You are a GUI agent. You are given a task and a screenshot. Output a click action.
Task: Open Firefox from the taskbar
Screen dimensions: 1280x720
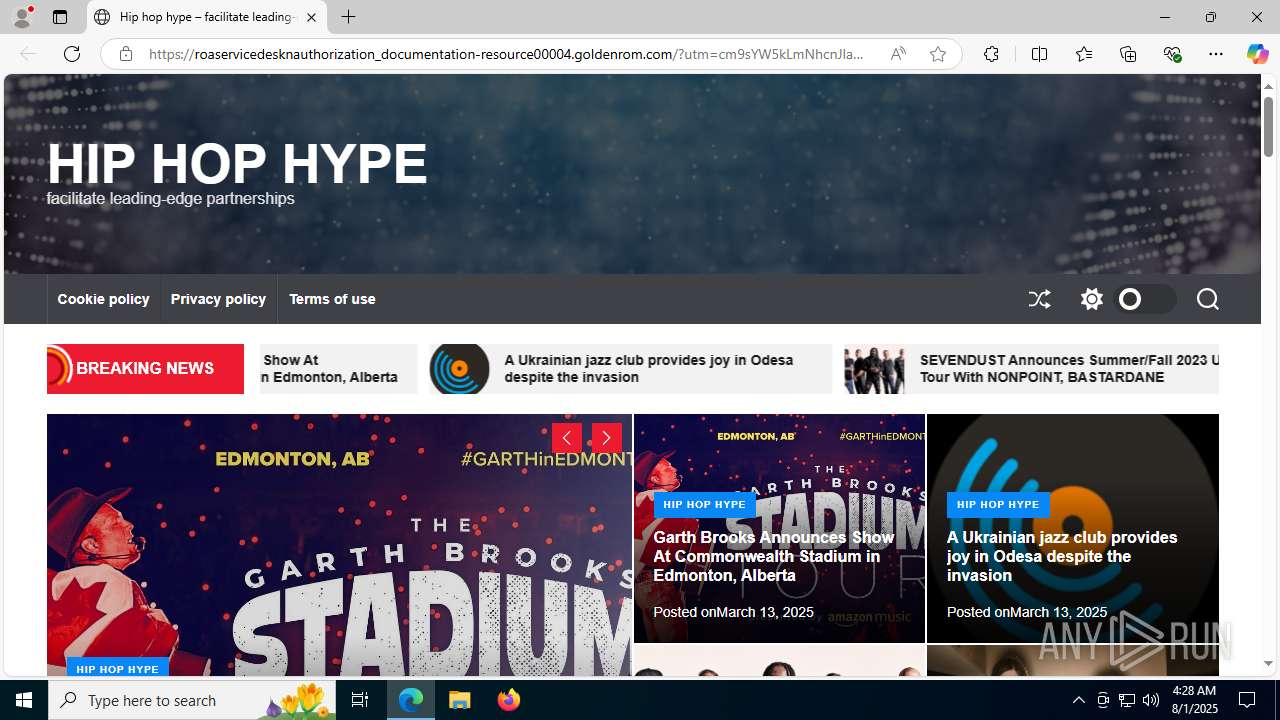509,700
